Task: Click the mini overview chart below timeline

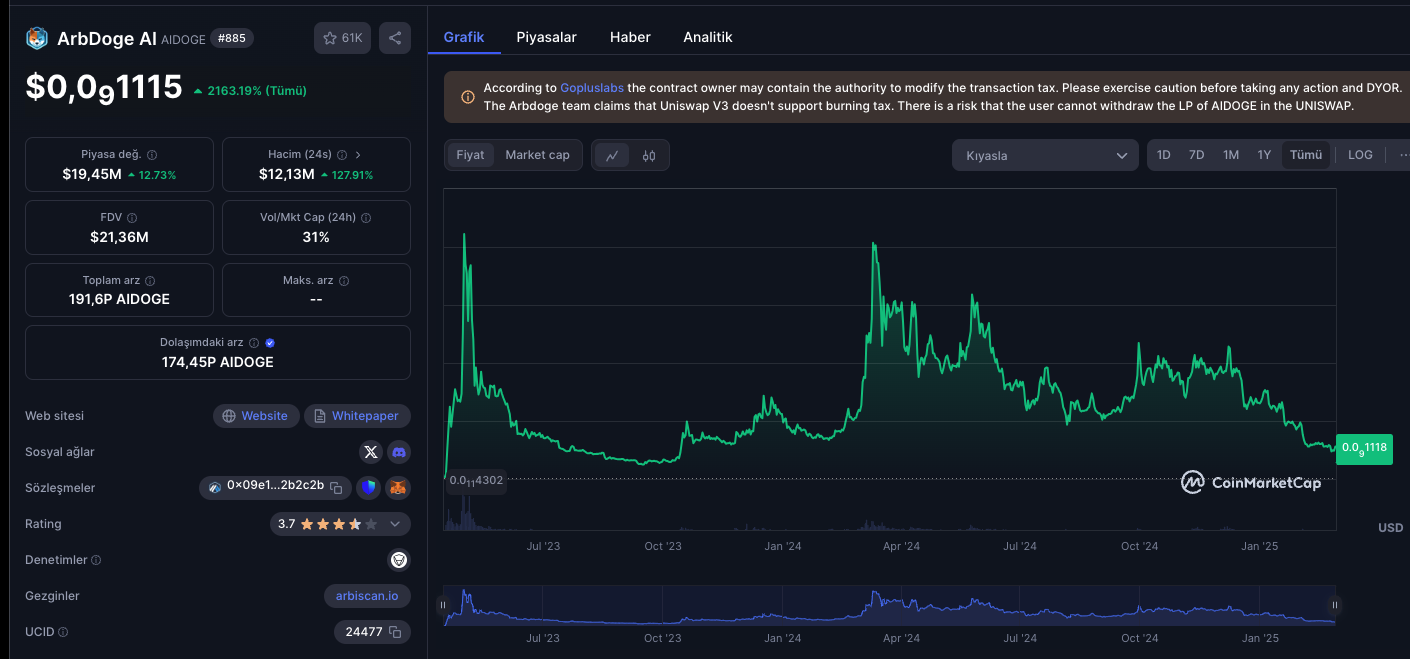Action: (889, 606)
